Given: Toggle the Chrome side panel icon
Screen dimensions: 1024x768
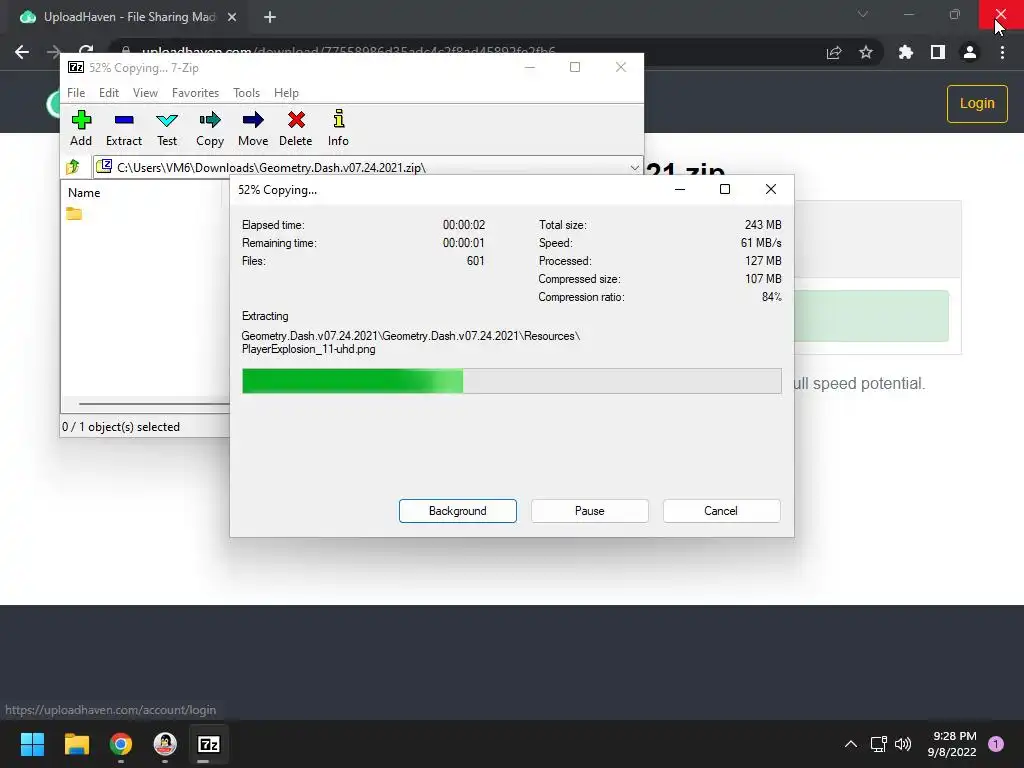Looking at the screenshot, I should (x=938, y=52).
